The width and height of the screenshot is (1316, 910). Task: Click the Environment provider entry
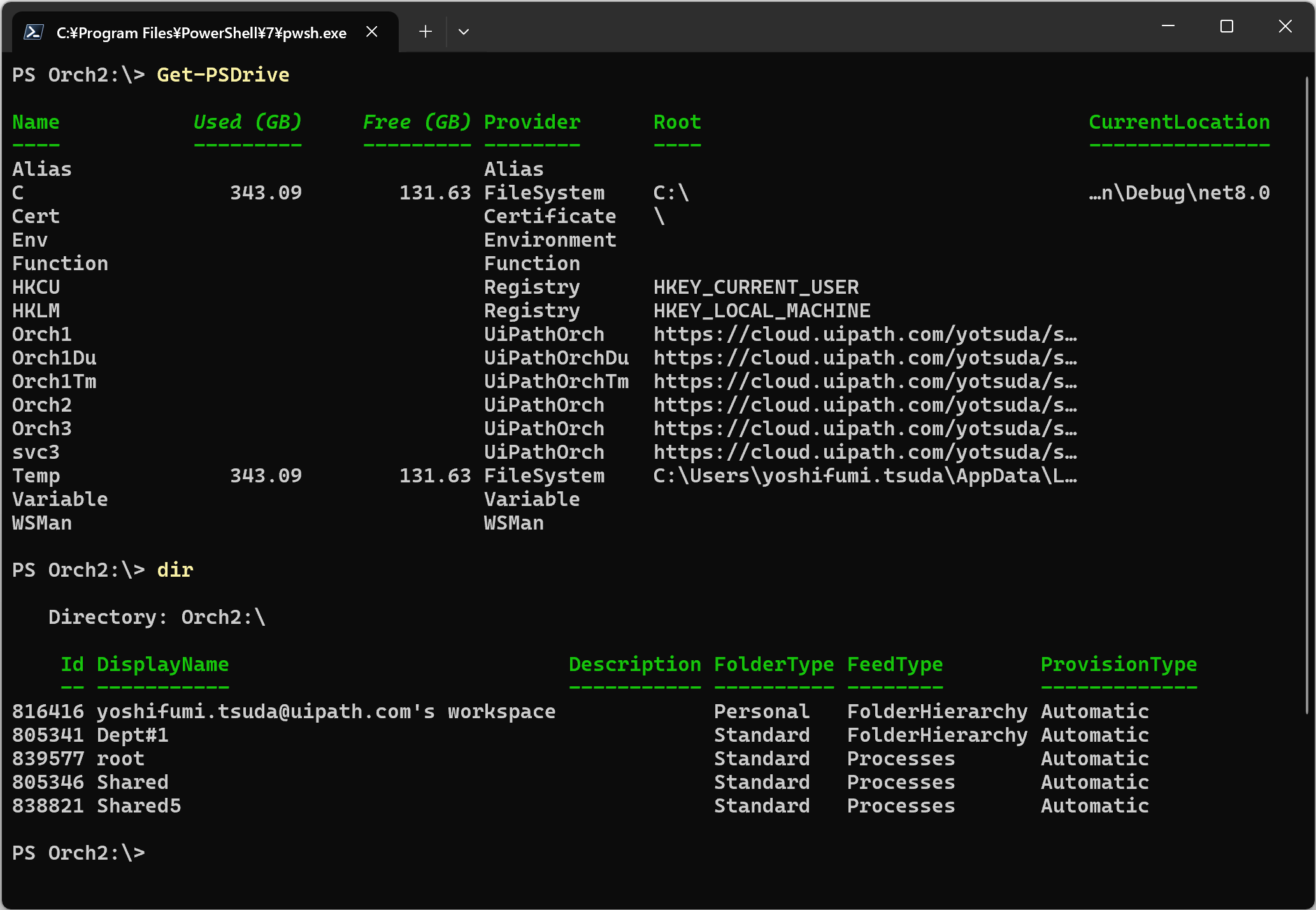point(550,240)
